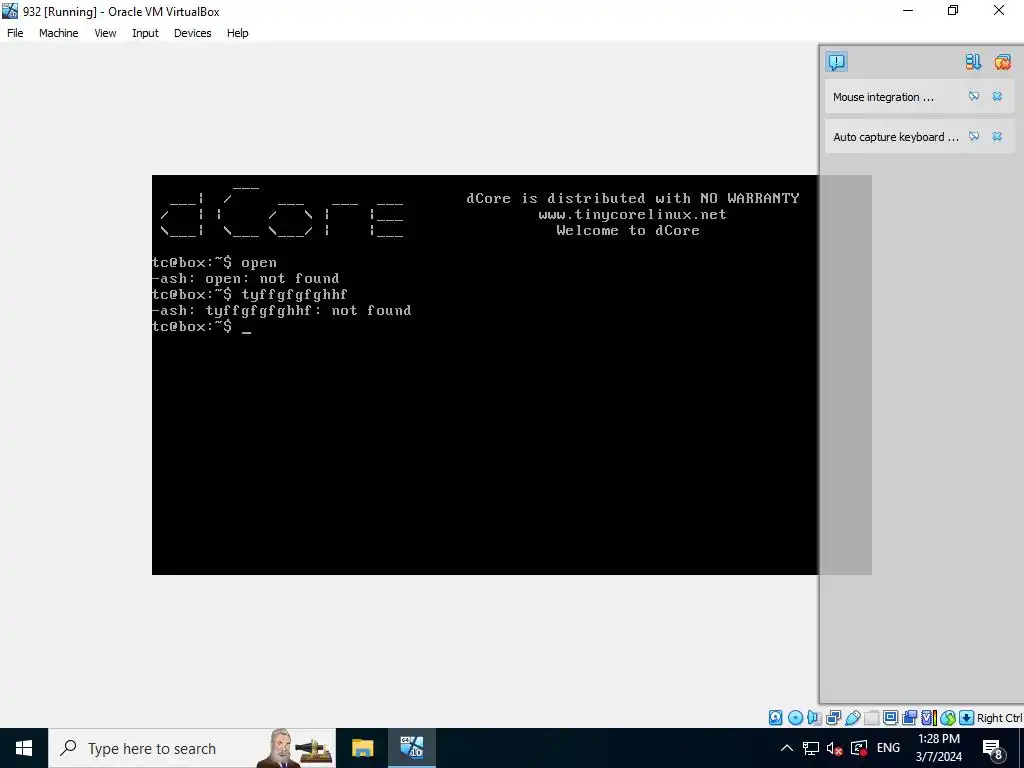Viewport: 1024px width, 768px height.
Task: Click the taskbar search box
Action: click(x=192, y=748)
